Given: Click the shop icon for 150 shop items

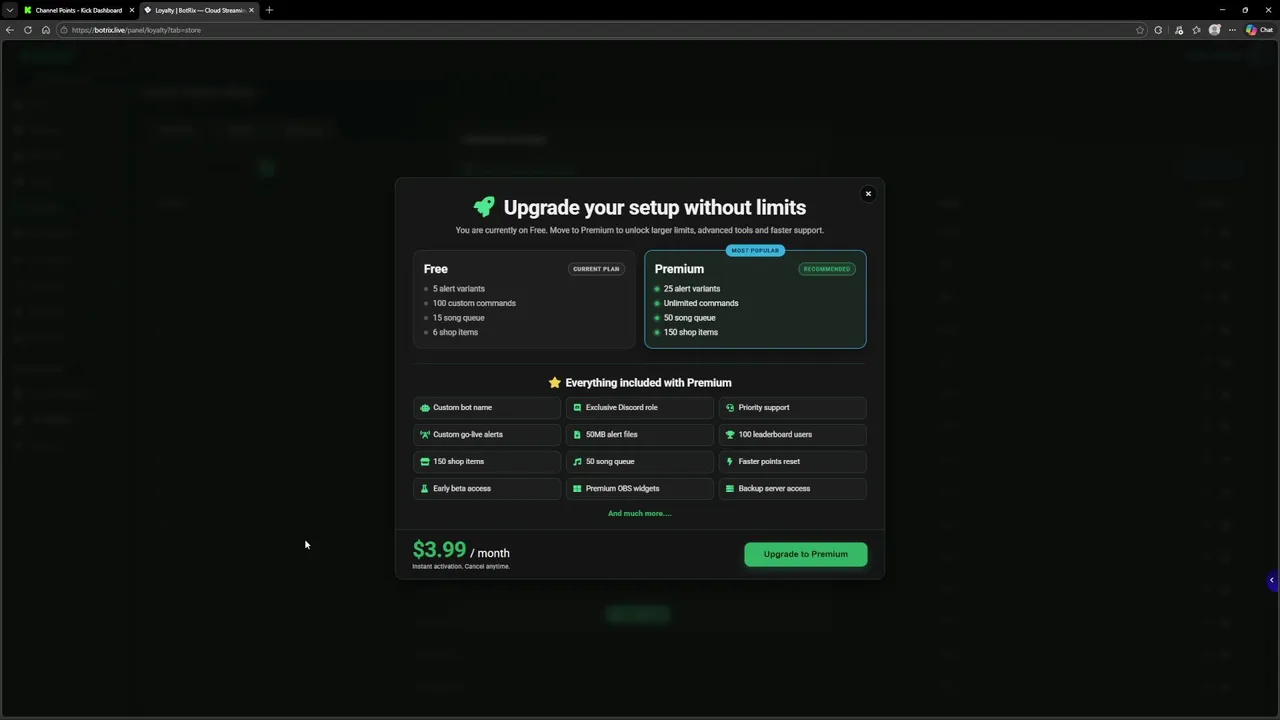Looking at the screenshot, I should pos(425,462).
